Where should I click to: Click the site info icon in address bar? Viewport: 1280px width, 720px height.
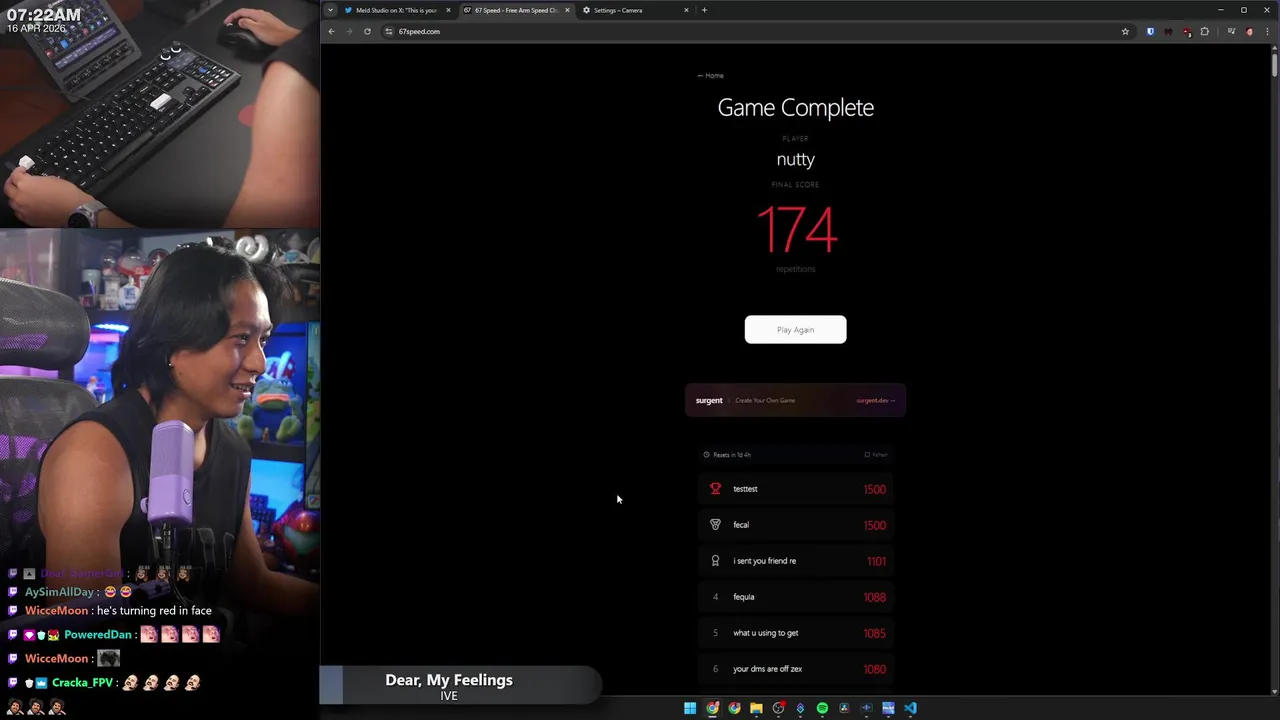pyautogui.click(x=389, y=31)
